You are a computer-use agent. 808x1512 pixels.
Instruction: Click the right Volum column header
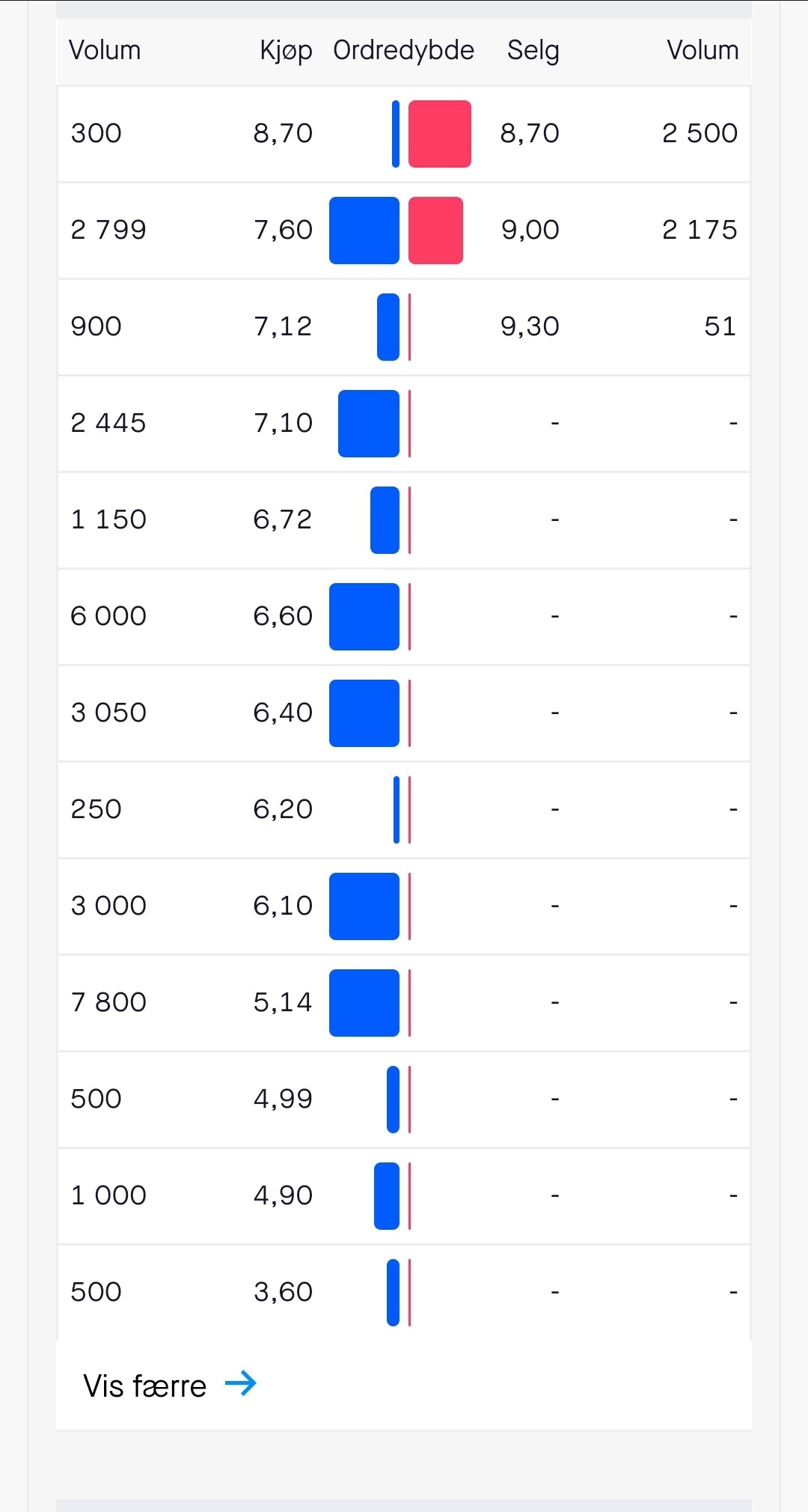tap(702, 50)
